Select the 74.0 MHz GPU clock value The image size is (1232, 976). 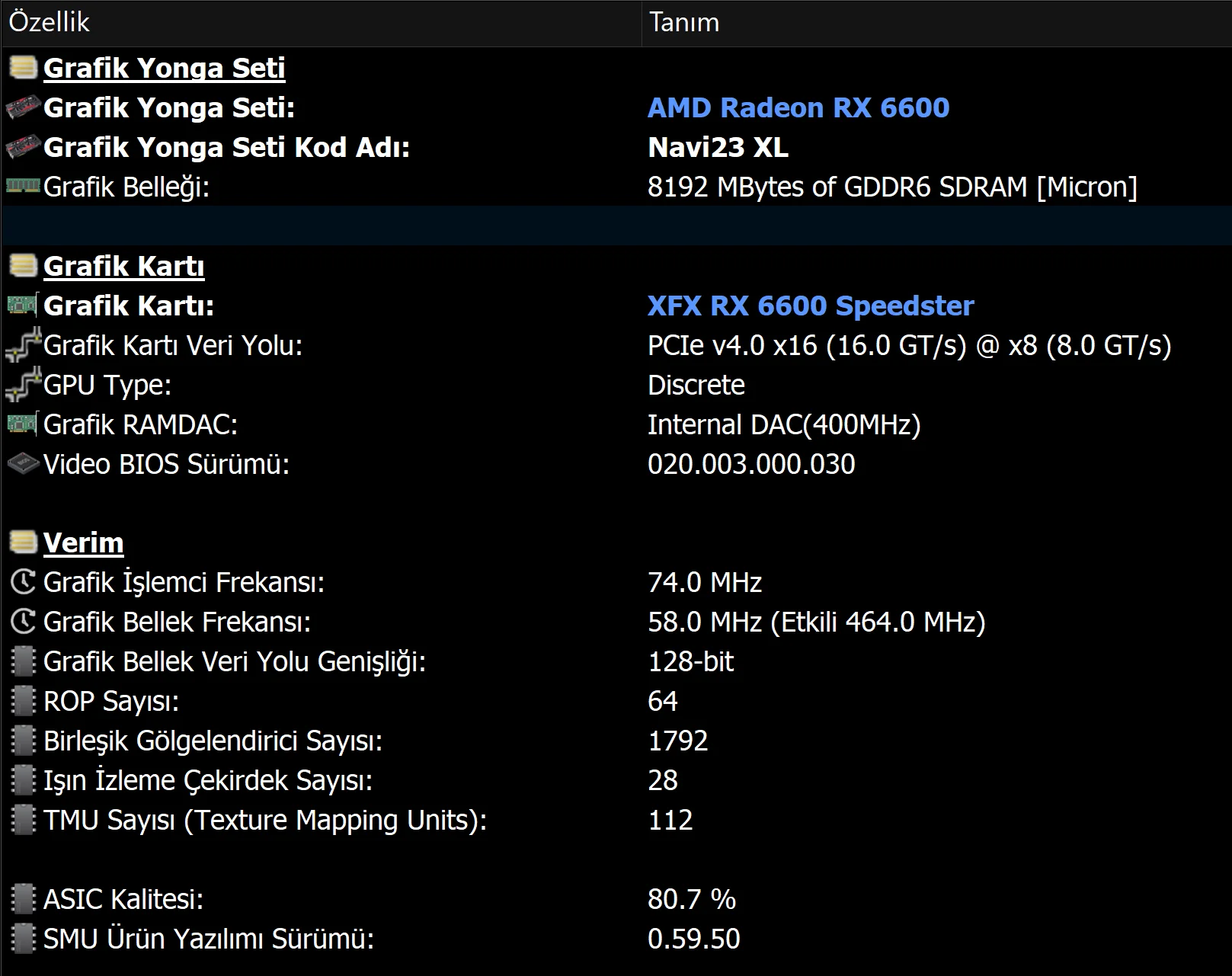705,582
